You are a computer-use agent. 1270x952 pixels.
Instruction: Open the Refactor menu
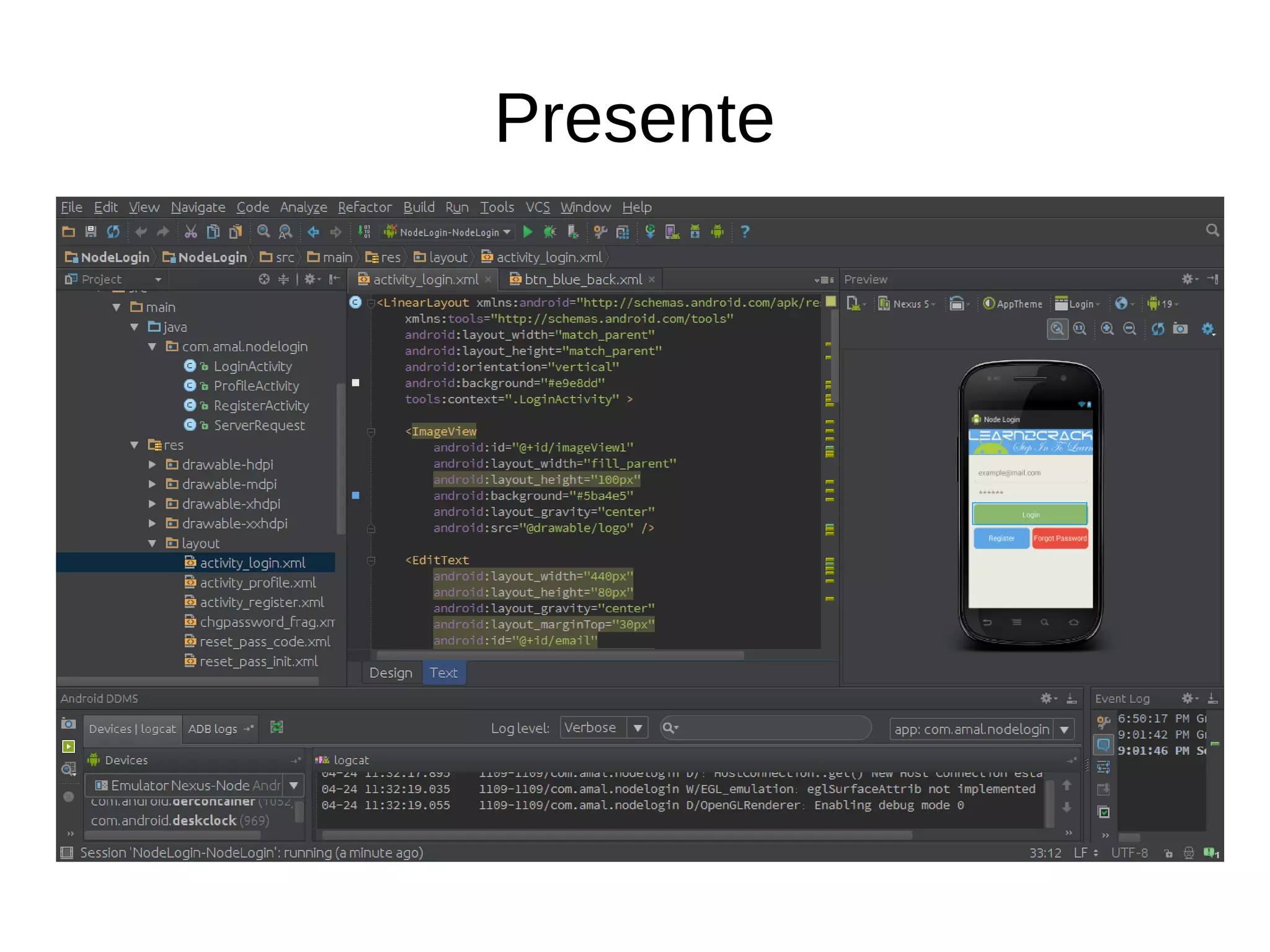tap(364, 207)
